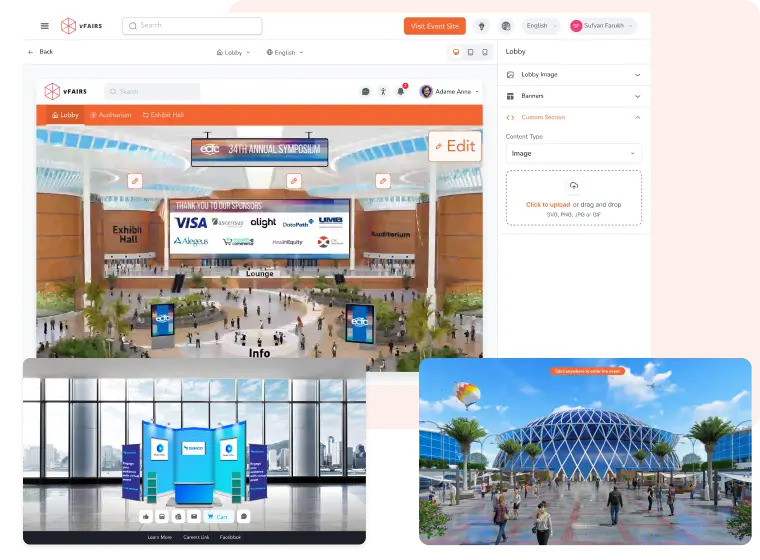Click the Lounge label in the lobby image
This screenshot has width=760, height=560.
(259, 273)
